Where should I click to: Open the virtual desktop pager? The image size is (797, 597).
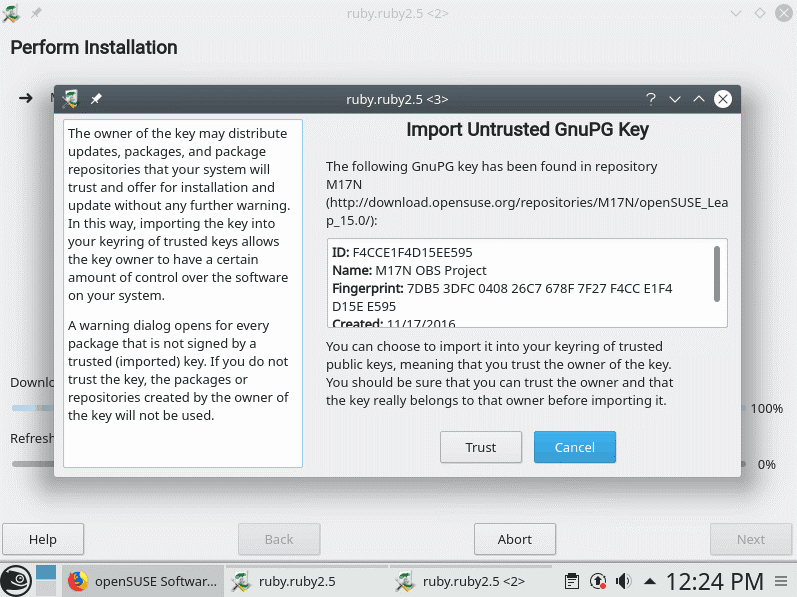[x=46, y=581]
